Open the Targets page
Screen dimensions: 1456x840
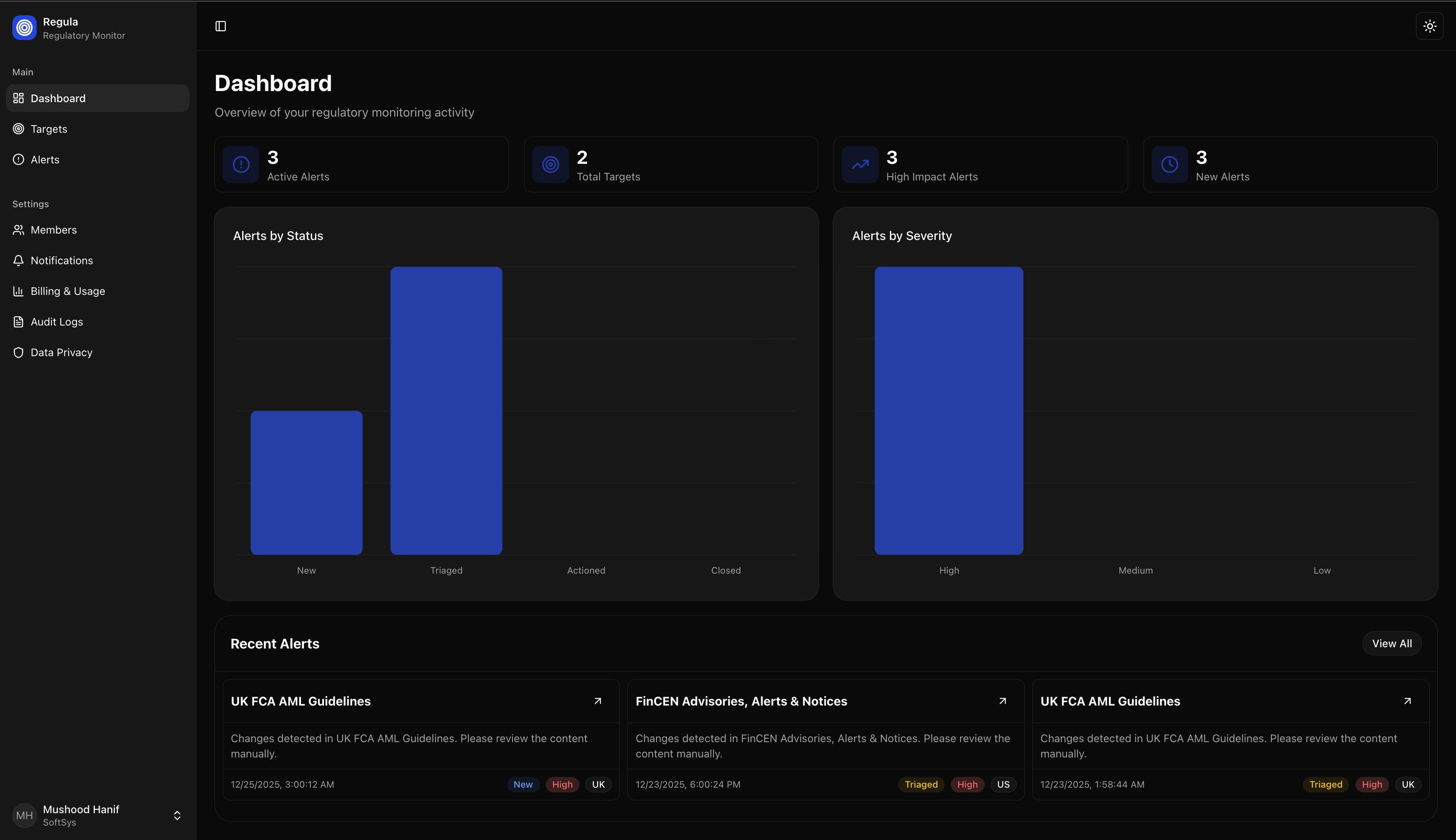click(x=49, y=129)
